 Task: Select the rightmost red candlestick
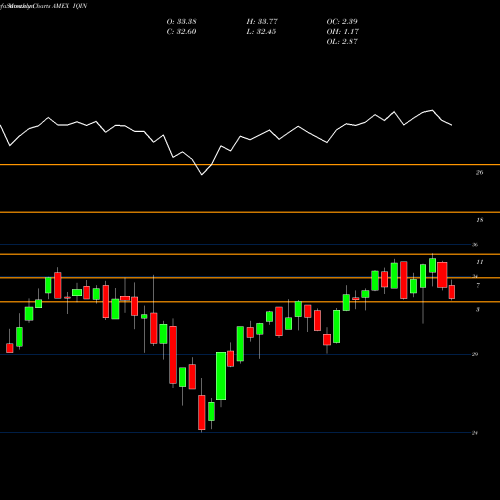pyautogui.click(x=452, y=292)
